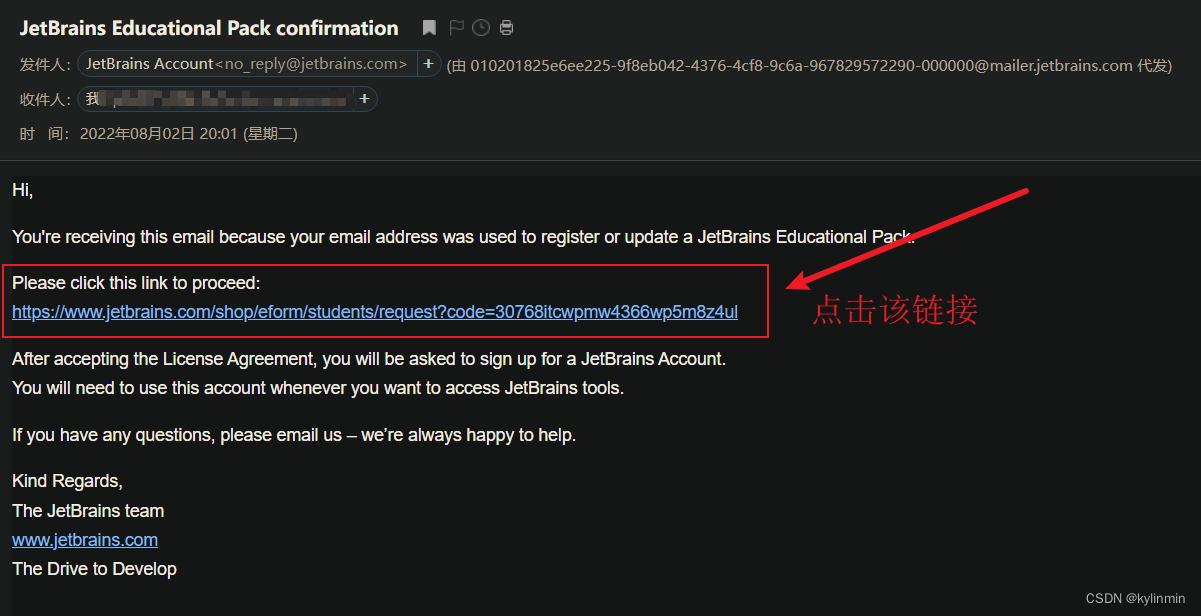This screenshot has height=616, width=1201.
Task: Select the sender chip JetBrains Account
Action: click(247, 64)
